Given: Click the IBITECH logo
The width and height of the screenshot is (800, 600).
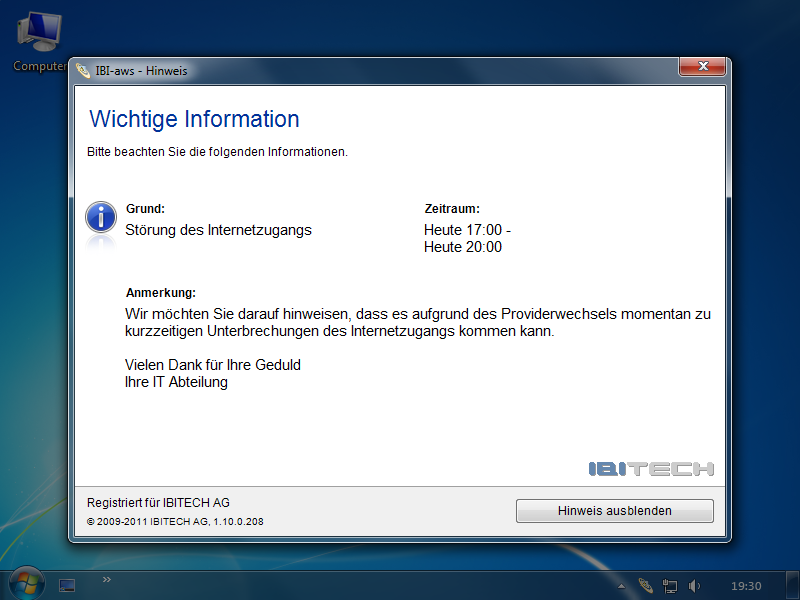Looking at the screenshot, I should click(x=650, y=469).
